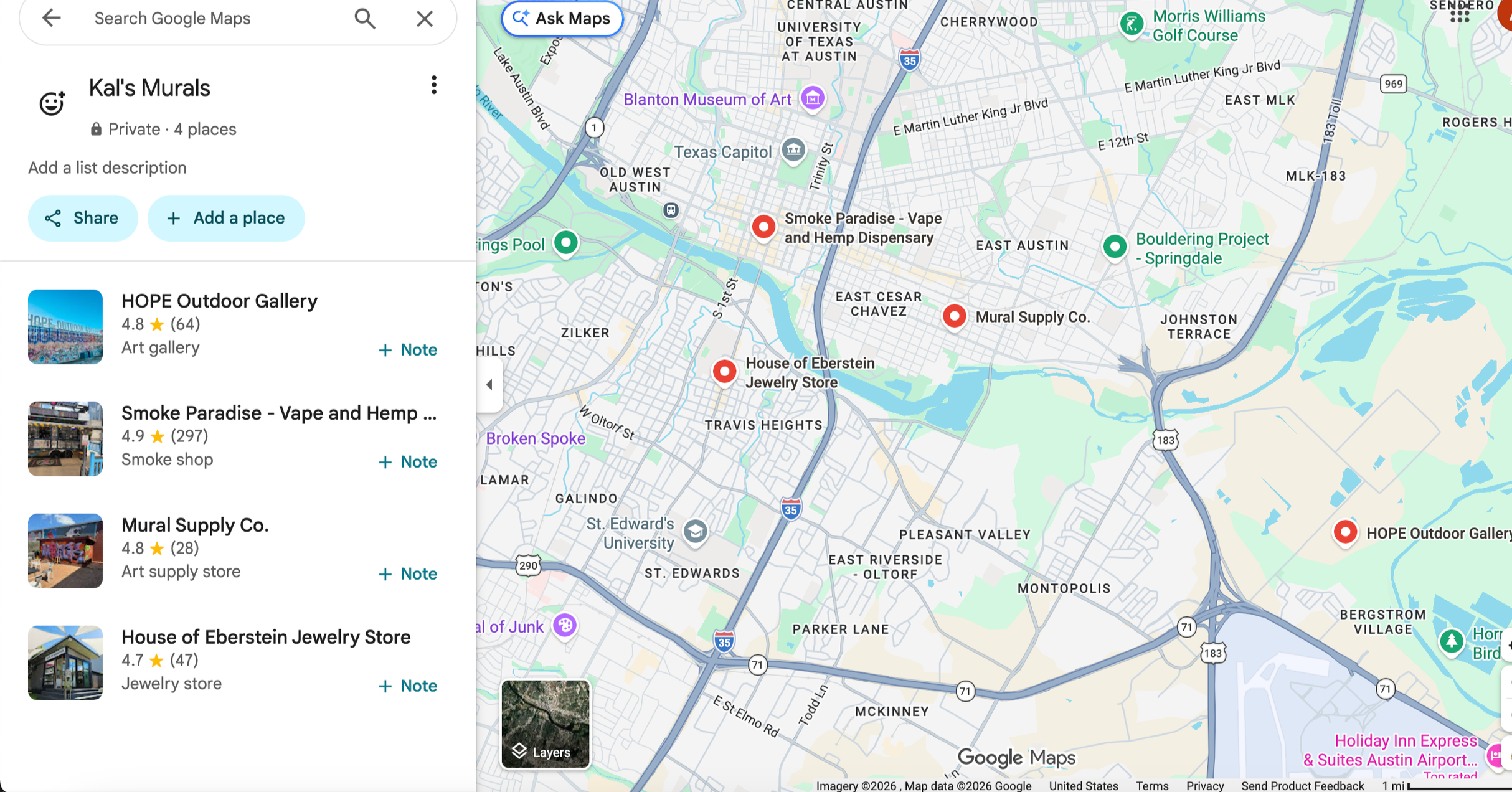
Task: Click Add a place button
Action: pos(226,218)
